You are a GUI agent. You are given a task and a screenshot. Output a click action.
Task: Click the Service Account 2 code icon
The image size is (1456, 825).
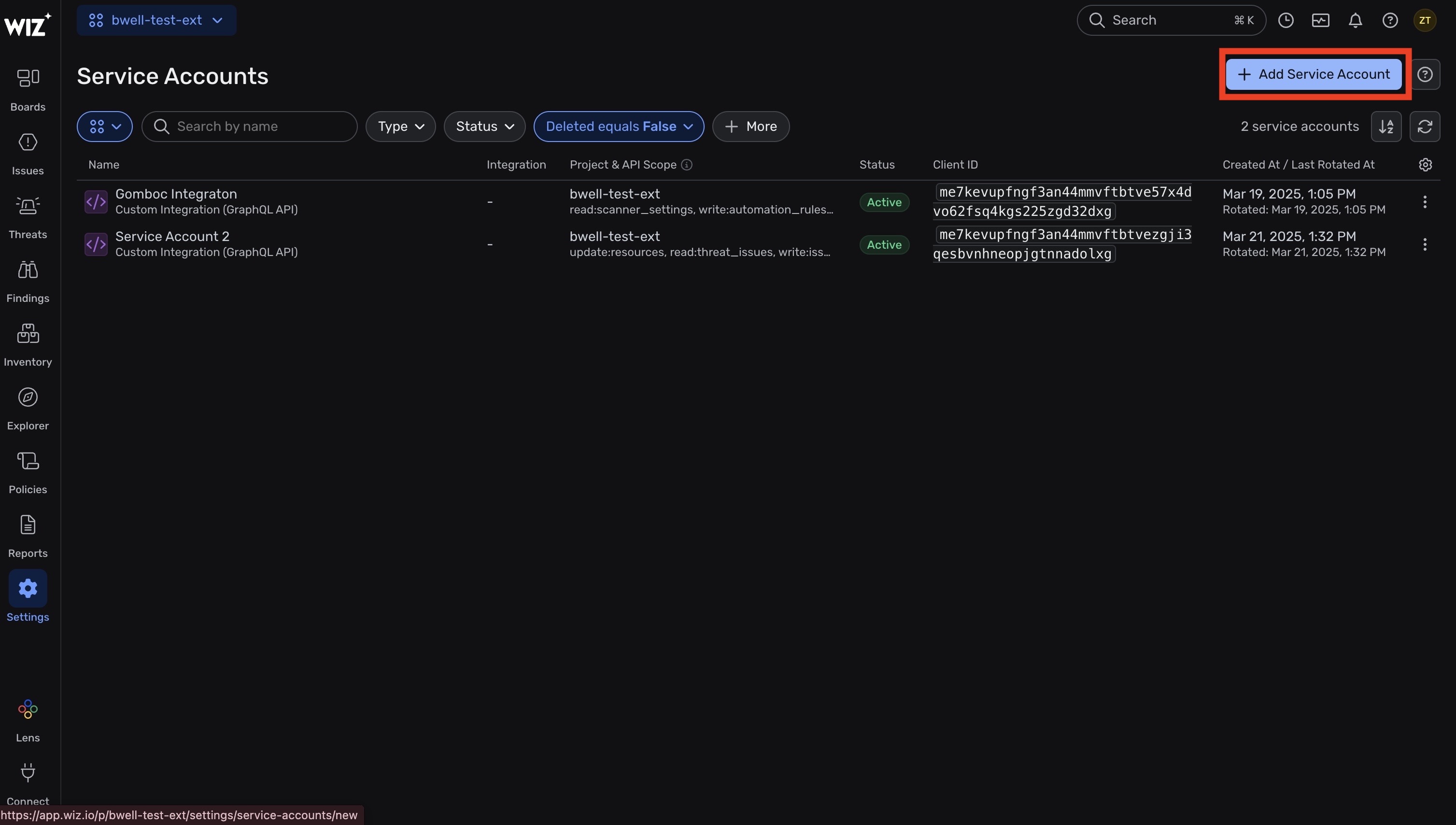(96, 245)
